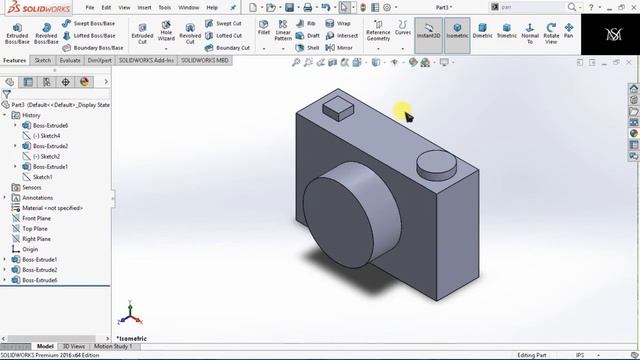
Task: Open the Appearances task pane icon
Action: pyautogui.click(x=633, y=133)
